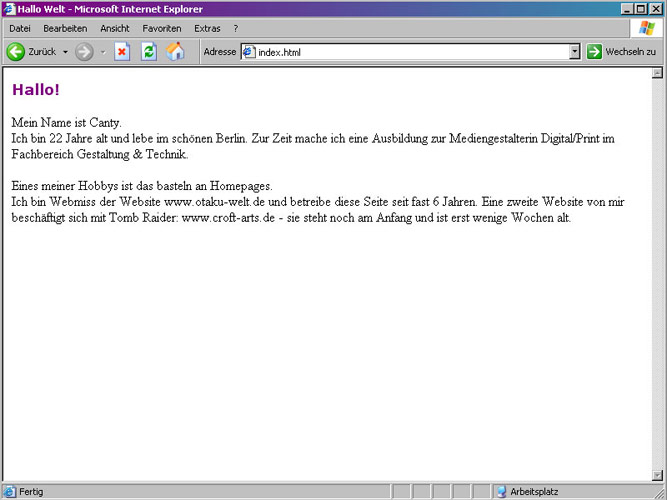The width and height of the screenshot is (667, 500).
Task: Click www.croft-arts.de in the text
Action: click(x=228, y=217)
